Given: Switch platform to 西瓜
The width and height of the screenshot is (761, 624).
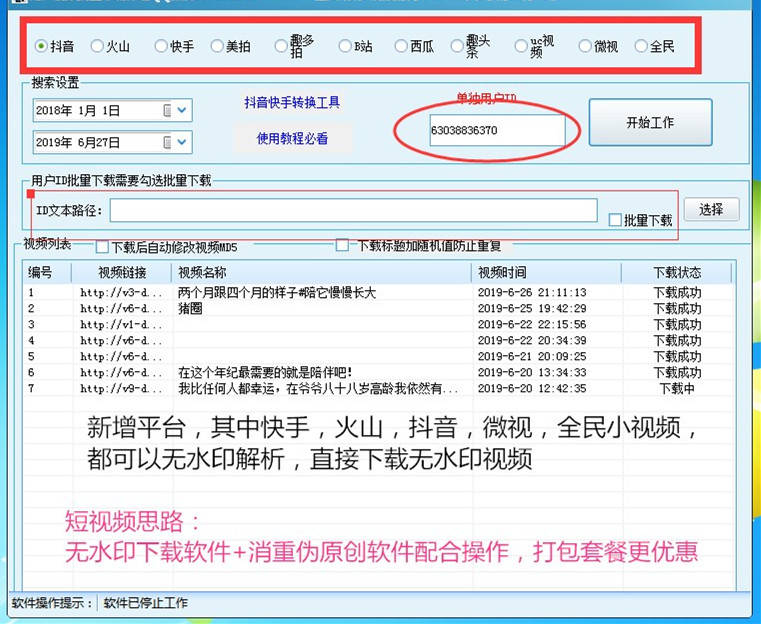Looking at the screenshot, I should (x=401, y=46).
